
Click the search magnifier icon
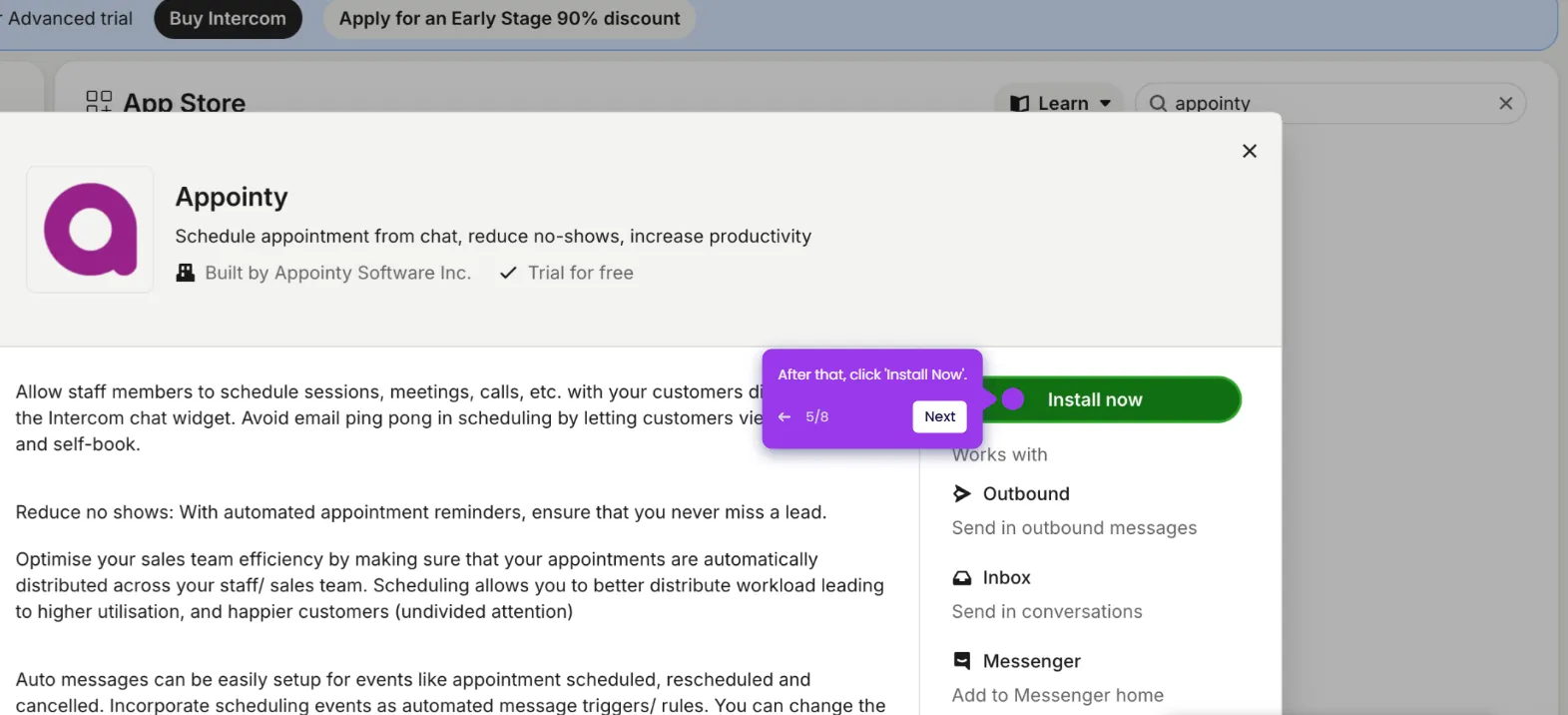coord(1158,103)
